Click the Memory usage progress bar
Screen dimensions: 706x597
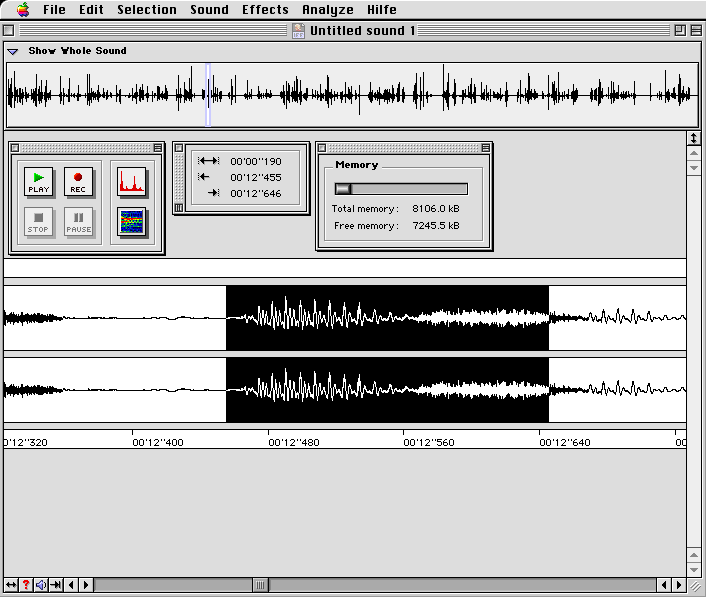tap(401, 189)
